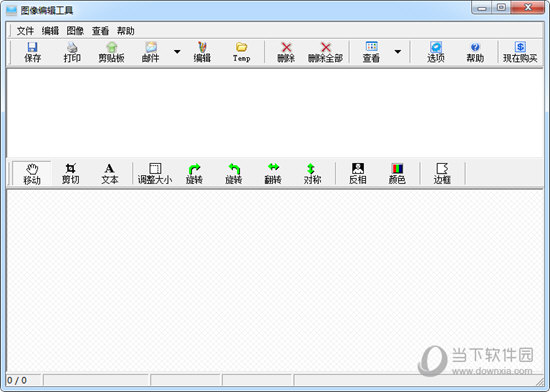Click the 对称 vertical mirror icon
The image size is (550, 392).
312,174
